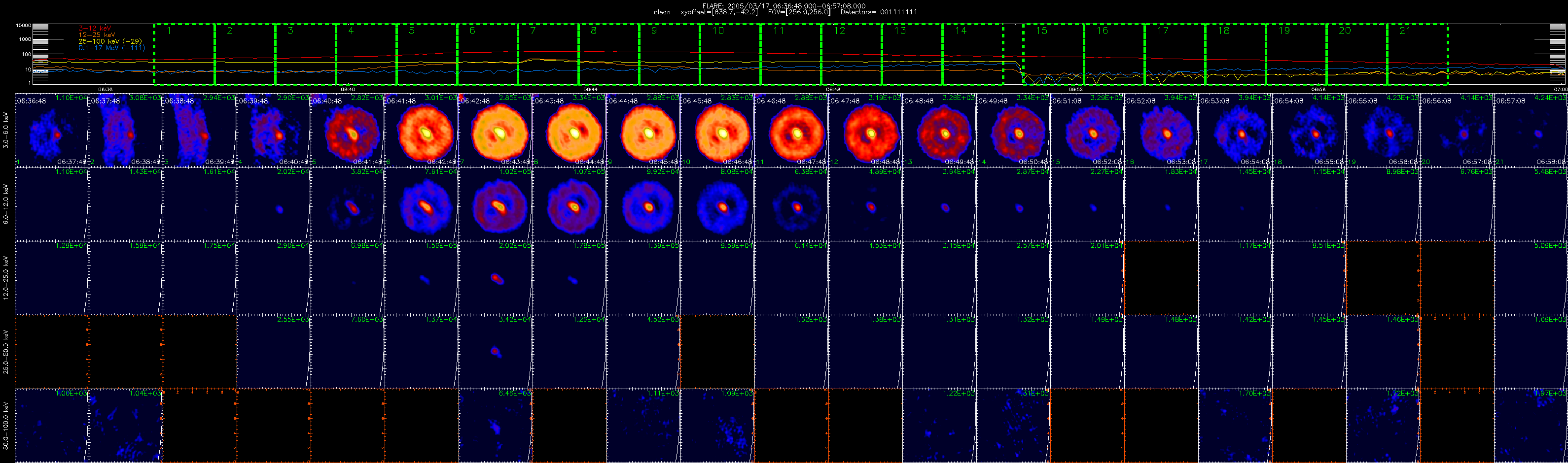
Task: Open the 3.0-6.0 keV image starting 06:42:48
Action: (x=496, y=130)
